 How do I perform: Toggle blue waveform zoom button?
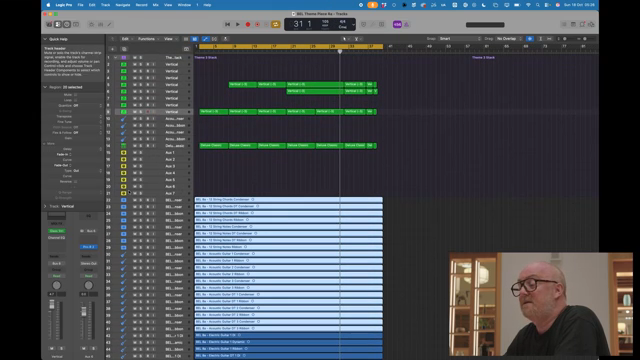click(x=530, y=39)
